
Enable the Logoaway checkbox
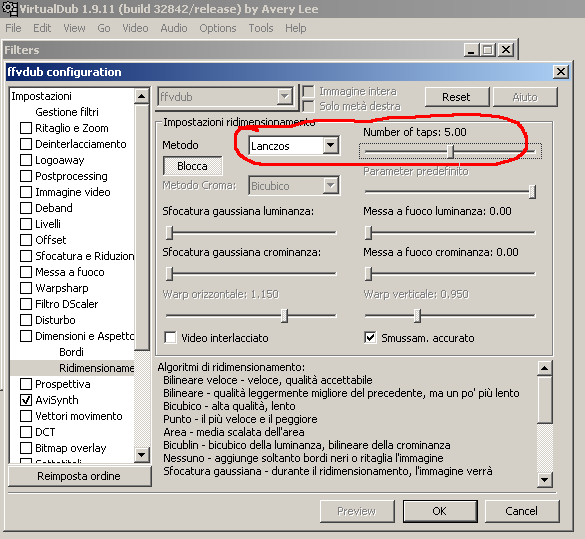coord(26,160)
